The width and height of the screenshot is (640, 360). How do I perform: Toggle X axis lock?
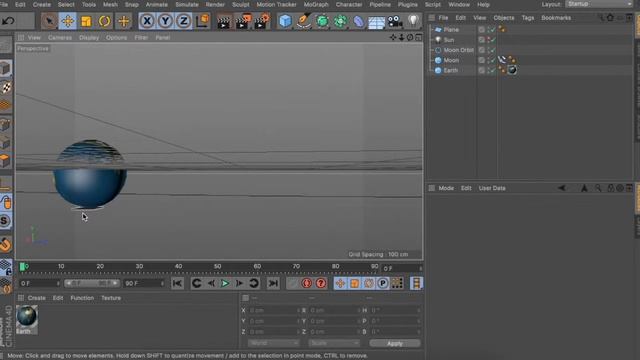pos(147,21)
